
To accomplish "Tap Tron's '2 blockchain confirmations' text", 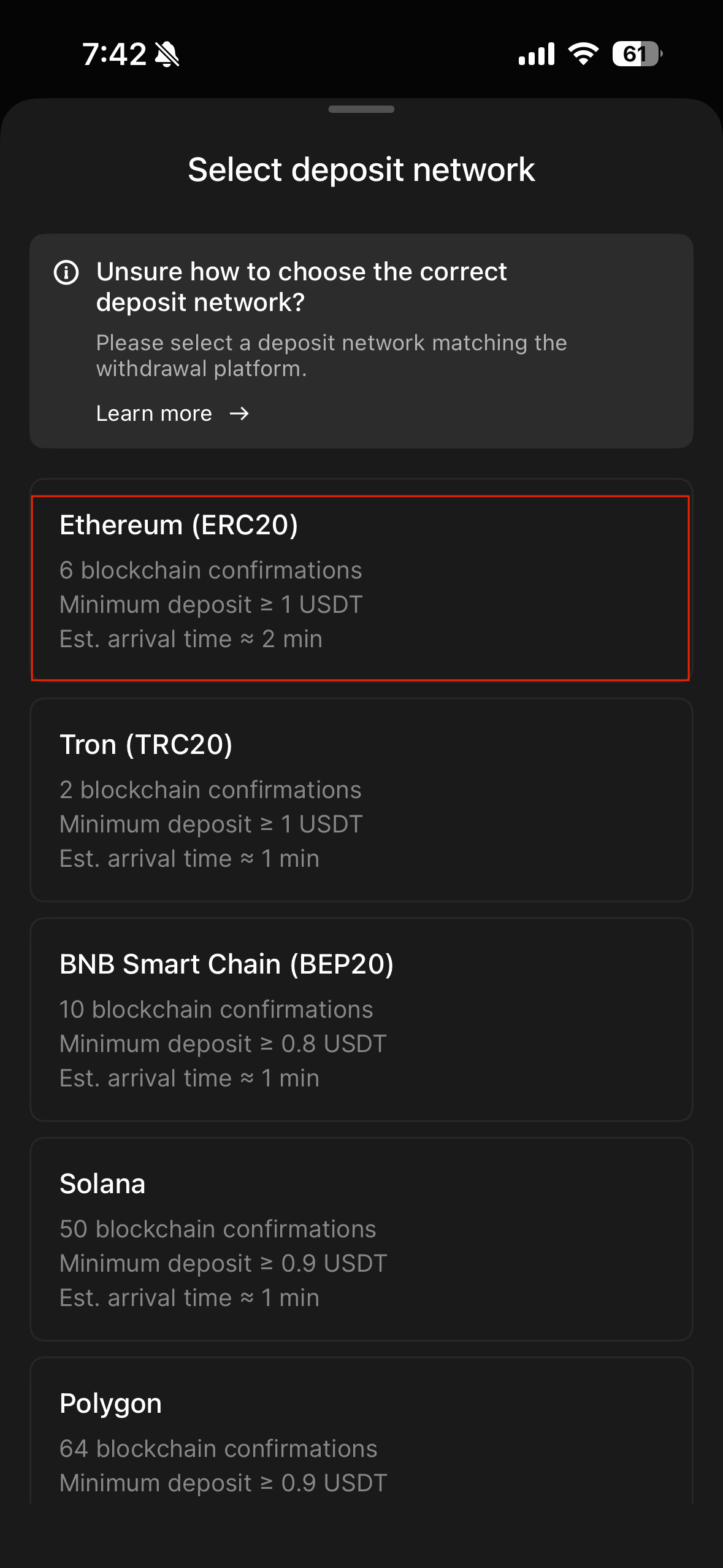I will [210, 790].
